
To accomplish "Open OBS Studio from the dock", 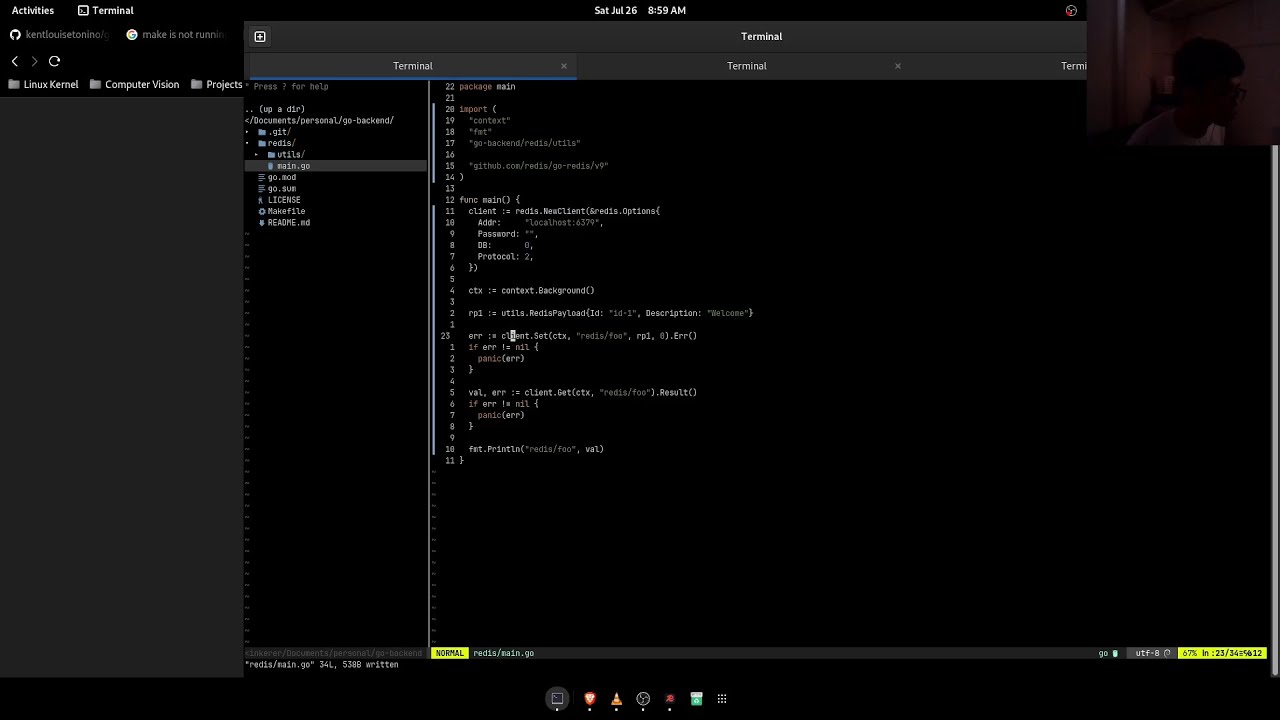I will click(643, 699).
